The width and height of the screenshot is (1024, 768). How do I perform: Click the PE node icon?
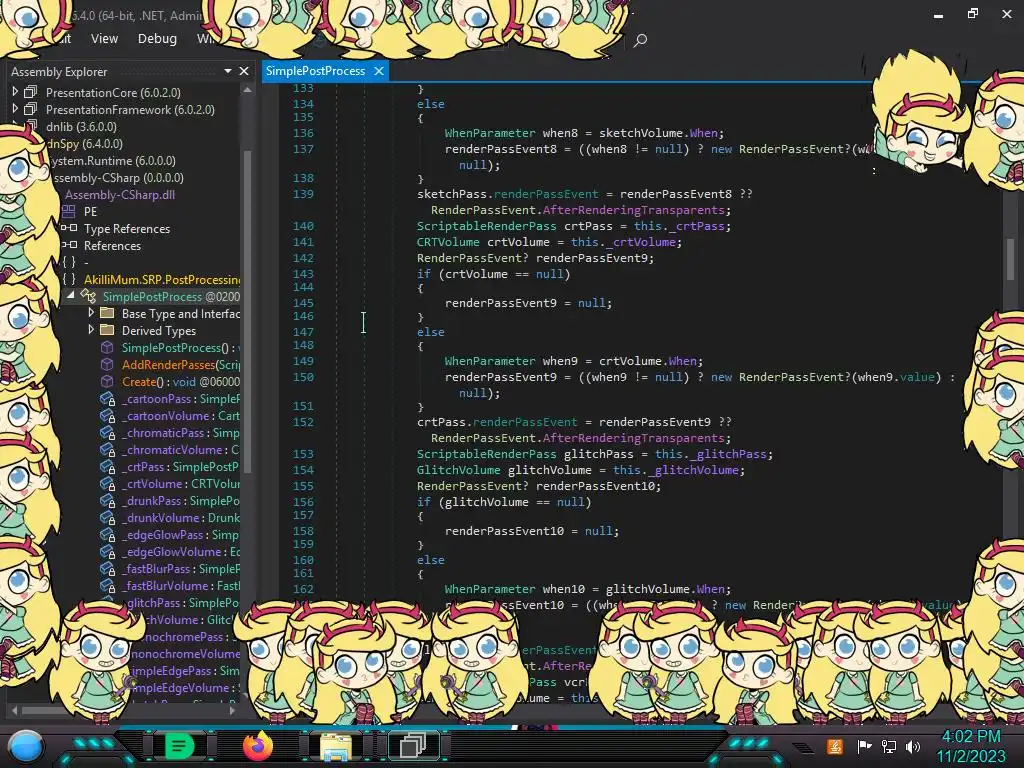[69, 212]
